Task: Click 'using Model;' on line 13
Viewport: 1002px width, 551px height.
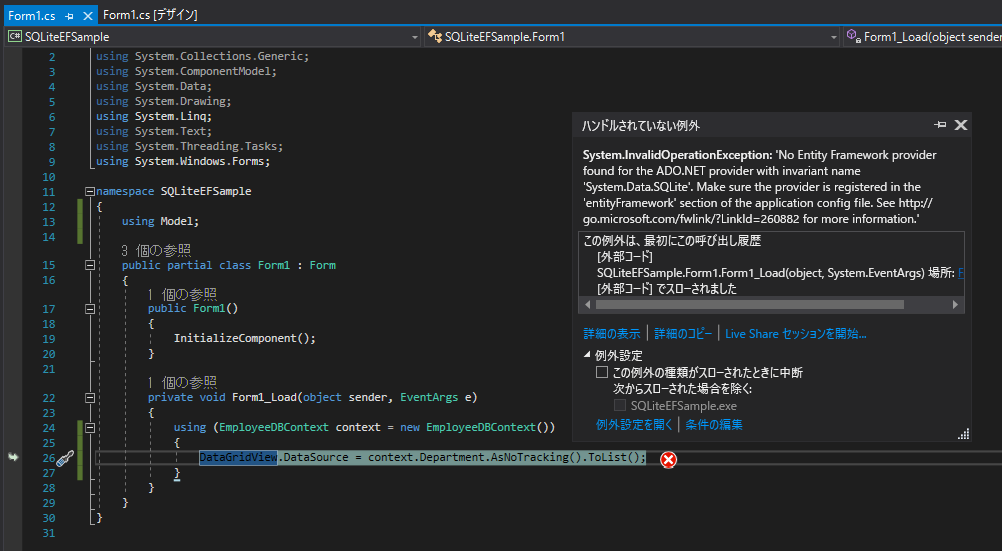Action: pyautogui.click(x=160, y=221)
